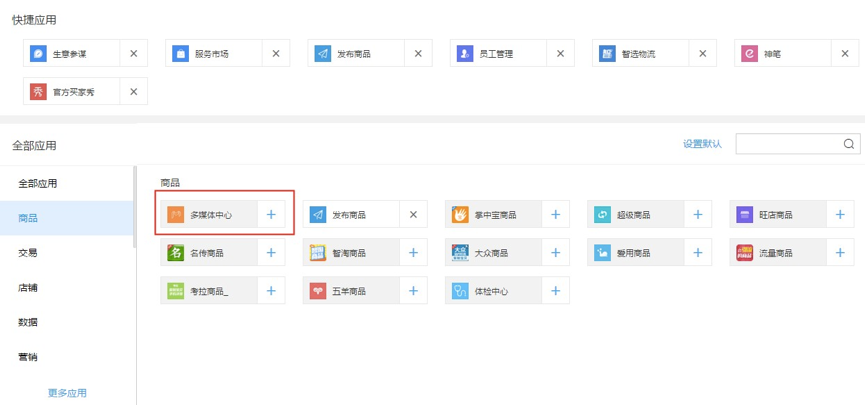Remove 发布商品 from the 商品 app list
The image size is (865, 405).
413,215
